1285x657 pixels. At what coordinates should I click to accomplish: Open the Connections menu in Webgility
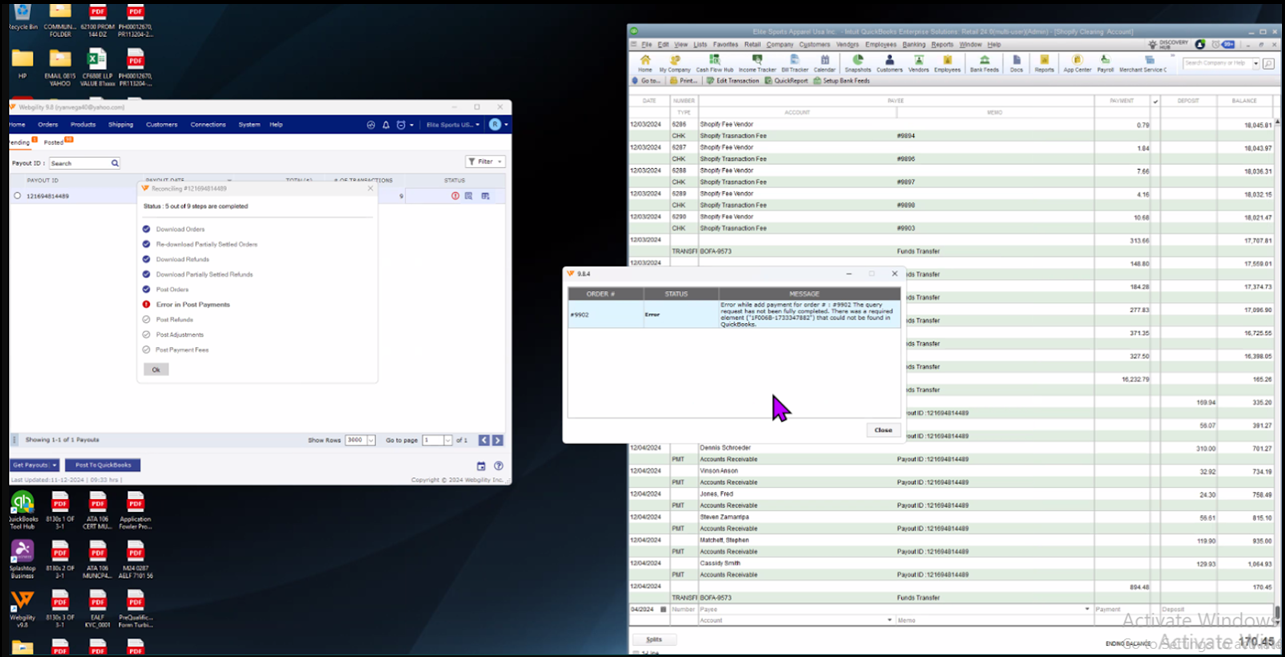click(208, 125)
